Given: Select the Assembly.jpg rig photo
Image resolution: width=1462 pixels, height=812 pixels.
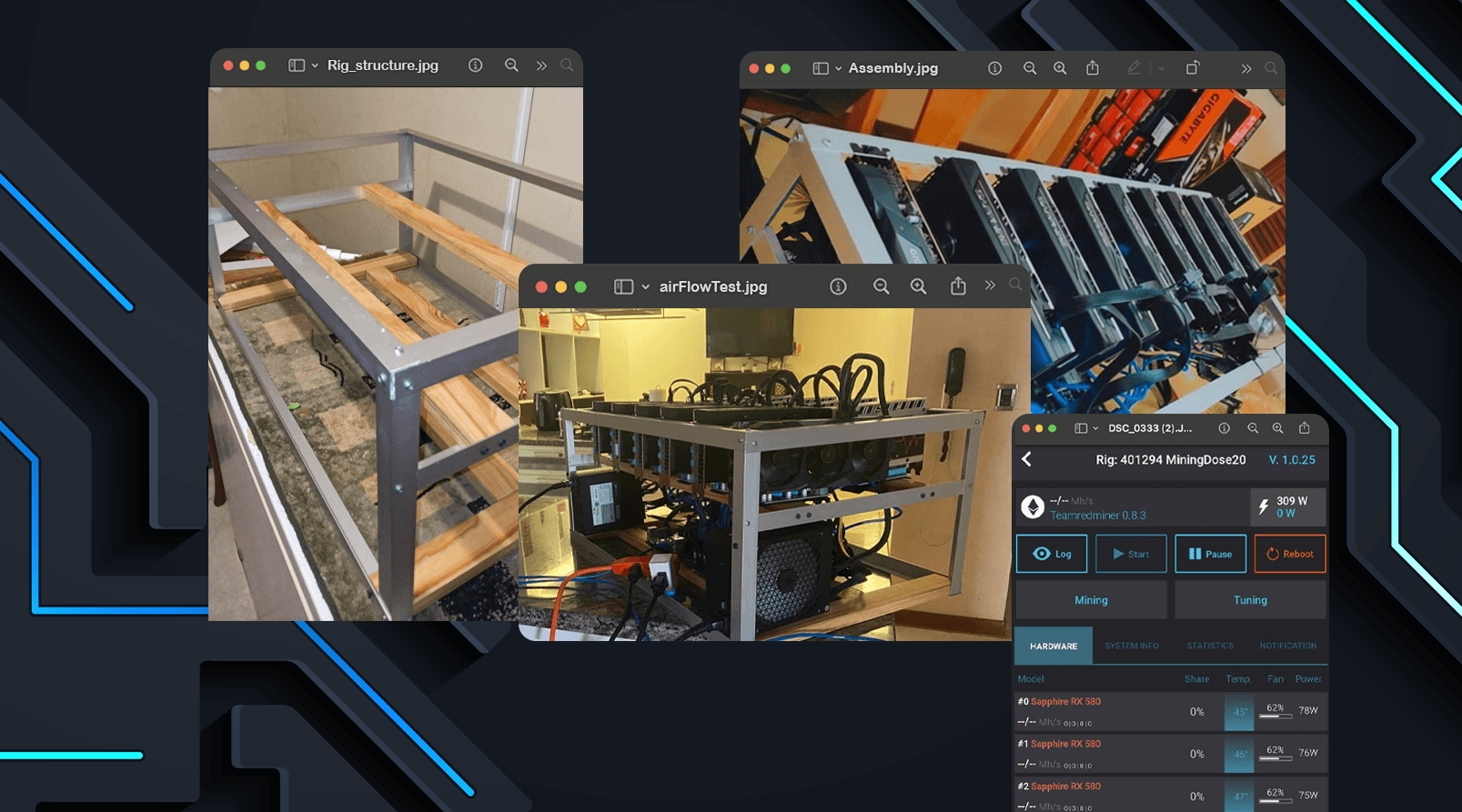Looking at the screenshot, I should pyautogui.click(x=1013, y=250).
